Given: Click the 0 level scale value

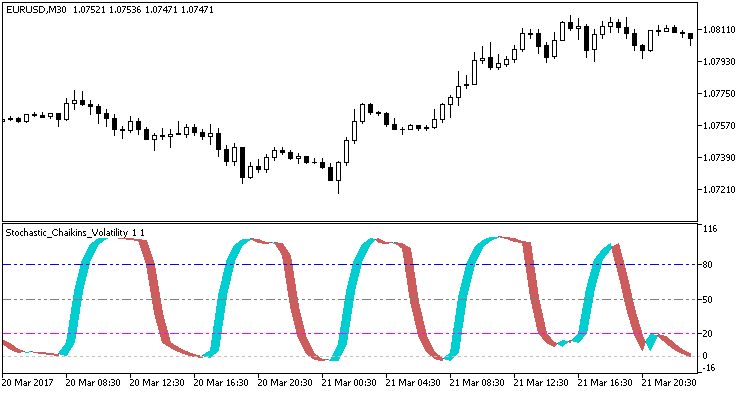Looking at the screenshot, I should (x=705, y=356).
